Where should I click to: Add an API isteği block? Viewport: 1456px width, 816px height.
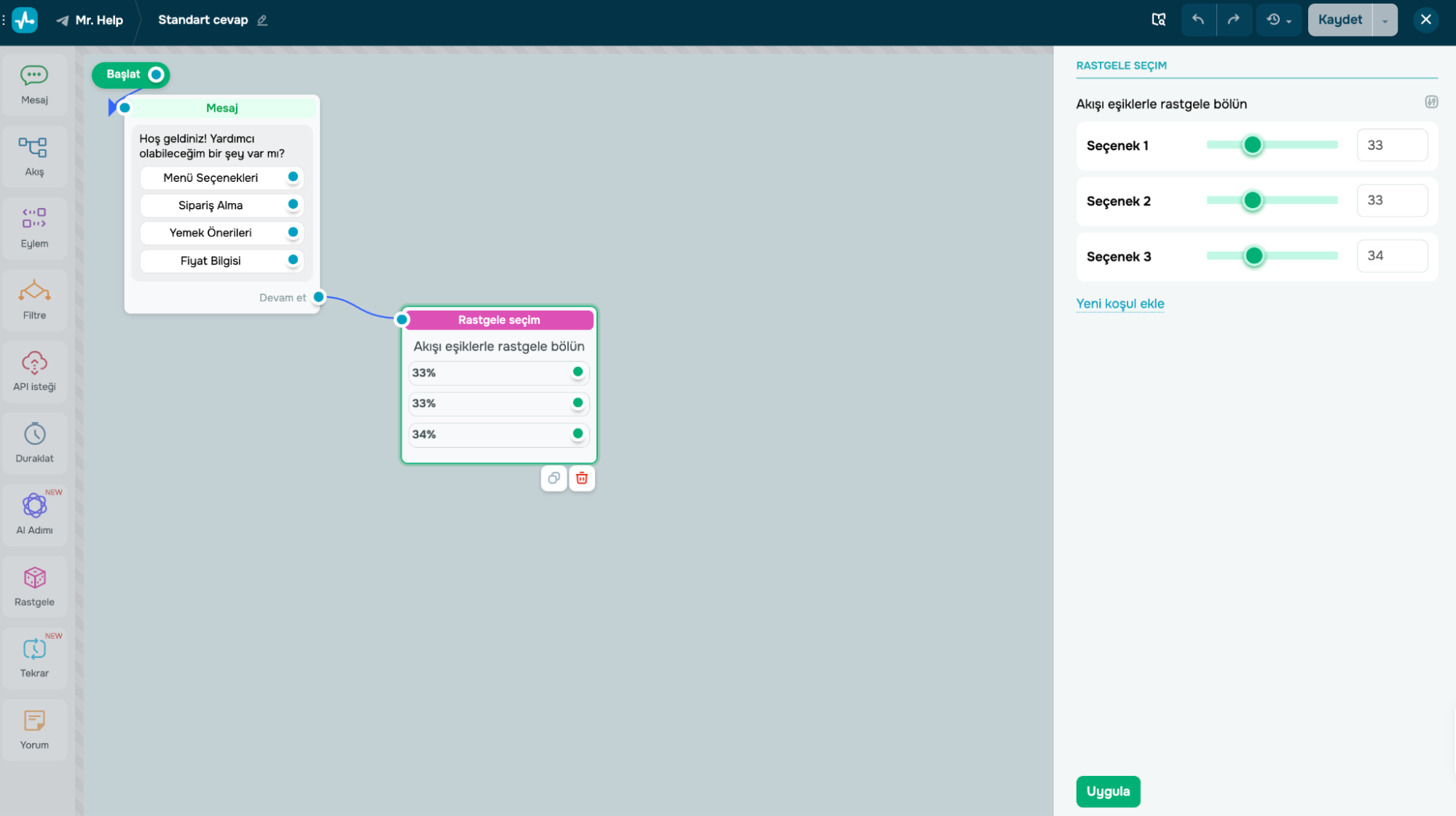point(34,371)
